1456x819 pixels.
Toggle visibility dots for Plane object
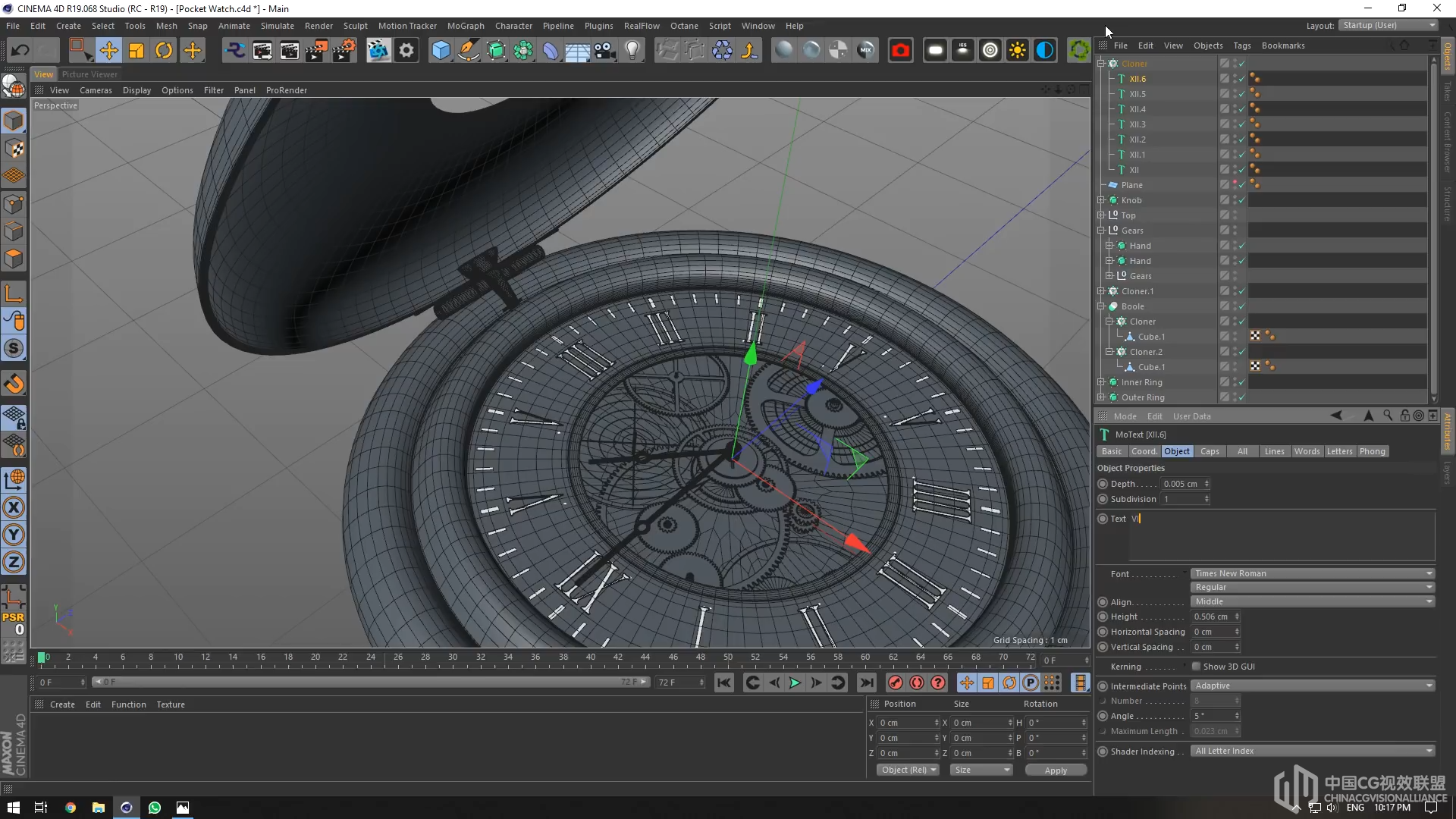[x=1235, y=185]
